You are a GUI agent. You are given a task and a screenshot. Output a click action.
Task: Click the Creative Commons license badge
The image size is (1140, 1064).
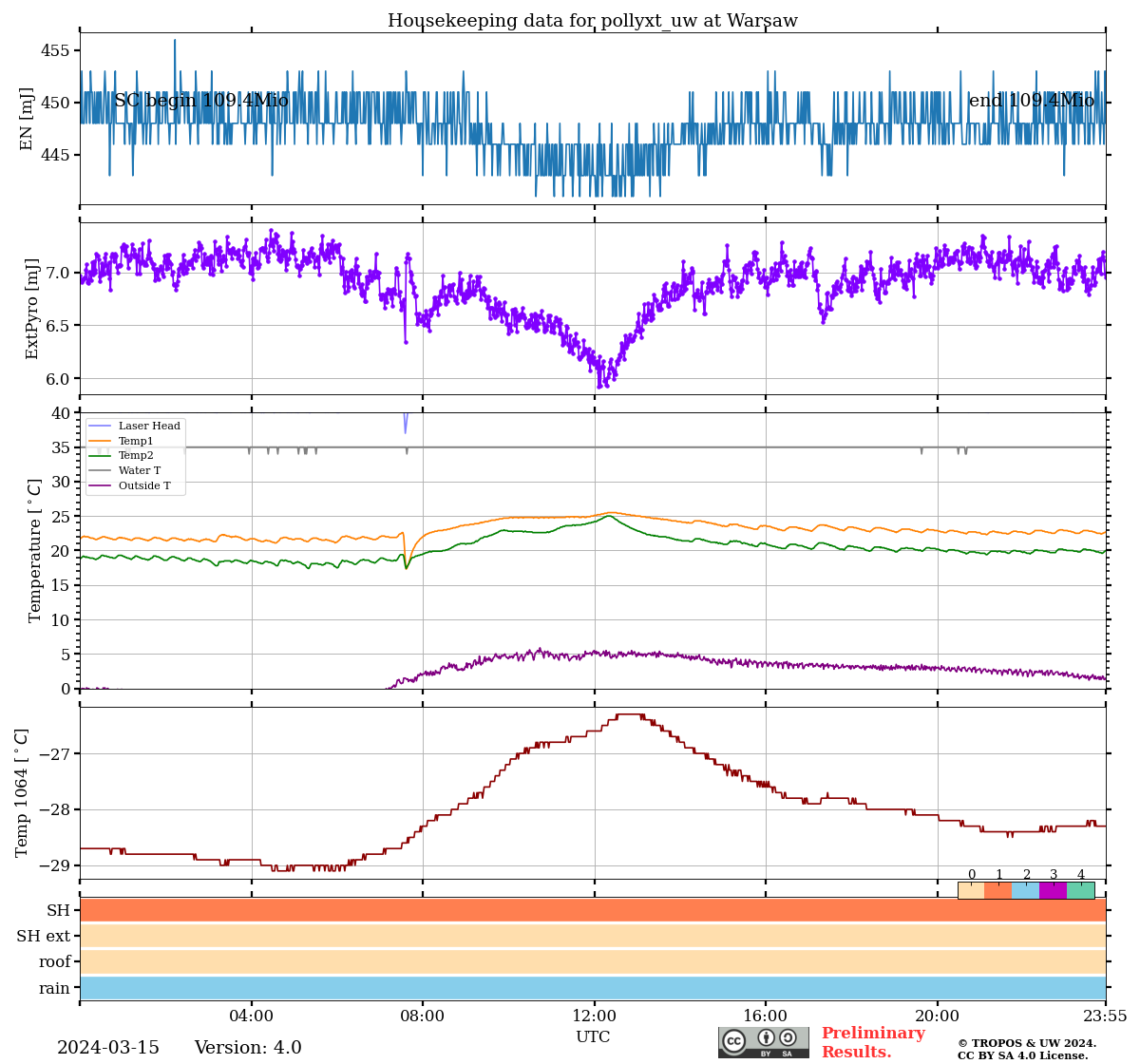tap(764, 1042)
